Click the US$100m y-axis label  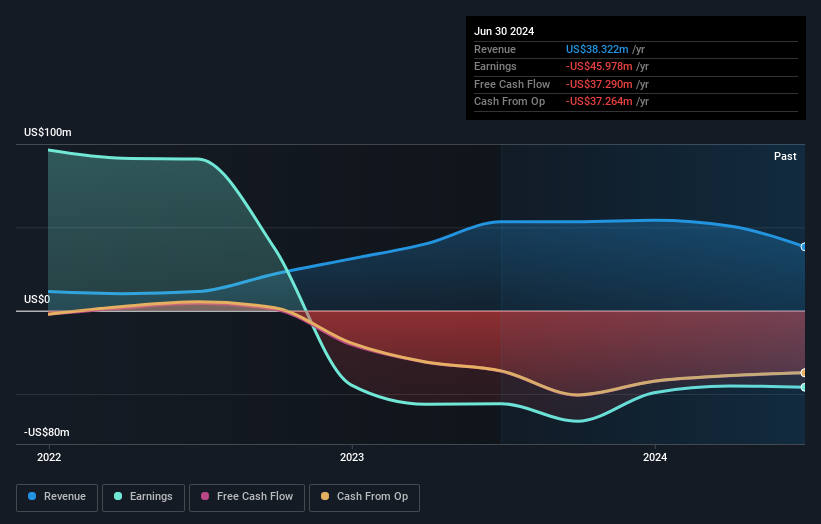pos(48,132)
